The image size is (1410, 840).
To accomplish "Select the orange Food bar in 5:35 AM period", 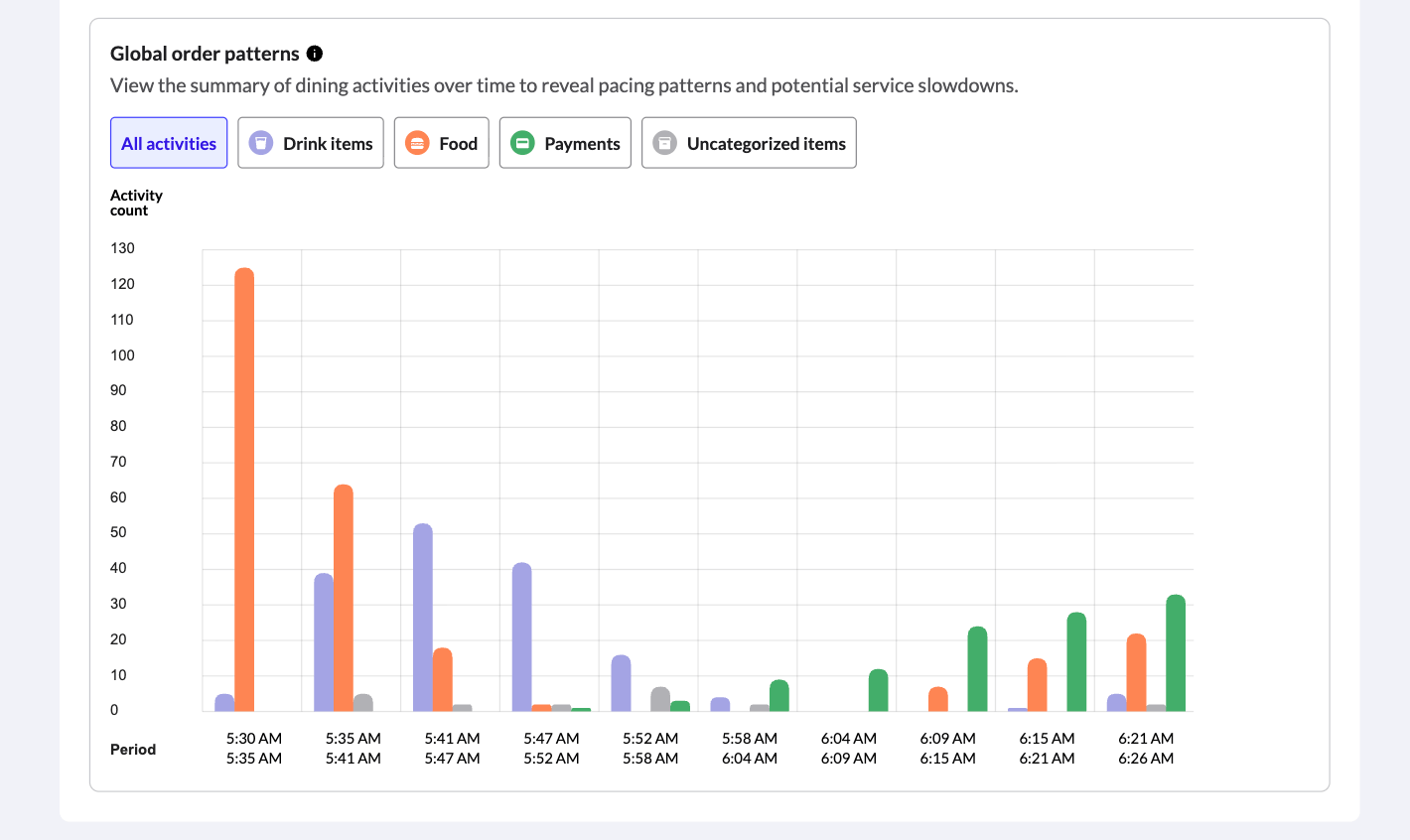I will pyautogui.click(x=344, y=598).
